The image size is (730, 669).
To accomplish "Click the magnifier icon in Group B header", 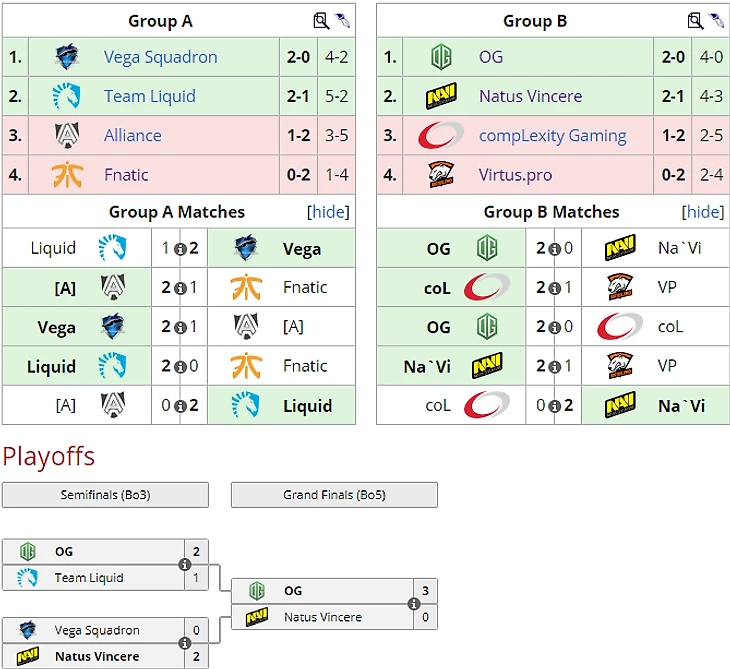I will click(696, 20).
